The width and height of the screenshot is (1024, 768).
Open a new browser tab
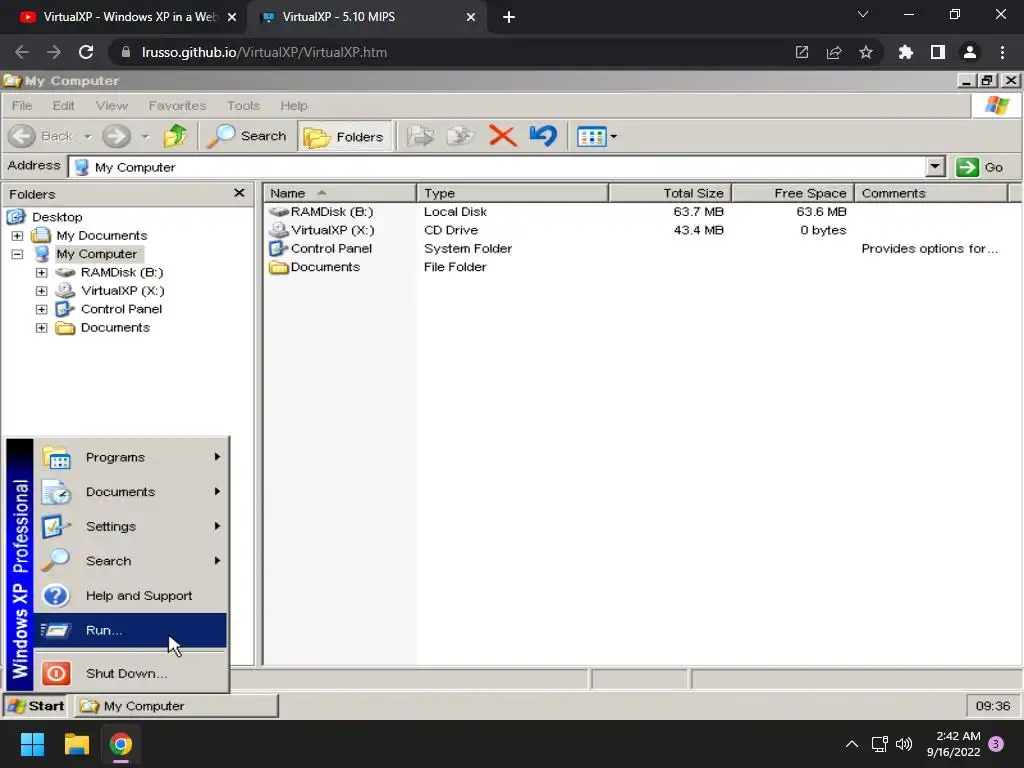(x=509, y=17)
